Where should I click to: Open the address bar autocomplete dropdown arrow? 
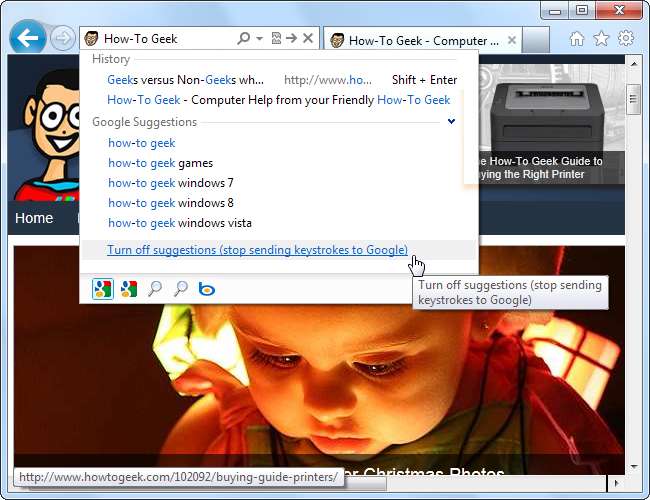(260, 39)
